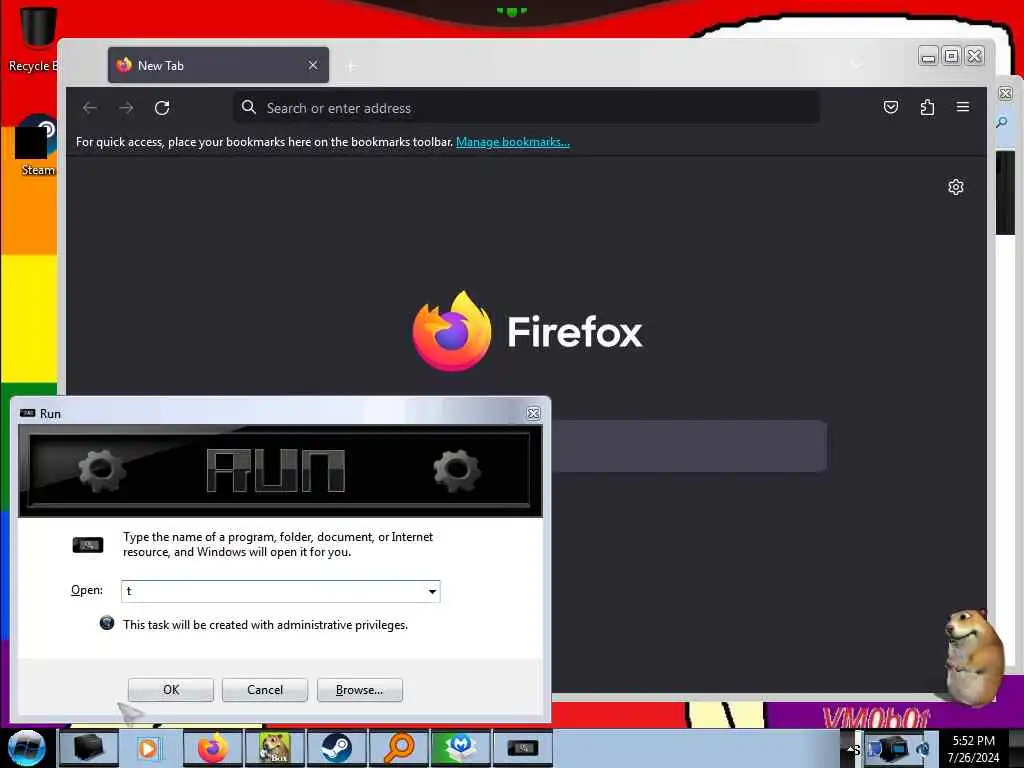This screenshot has height=768, width=1024.
Task: Click Browse... in the Run dialog
Action: [360, 690]
